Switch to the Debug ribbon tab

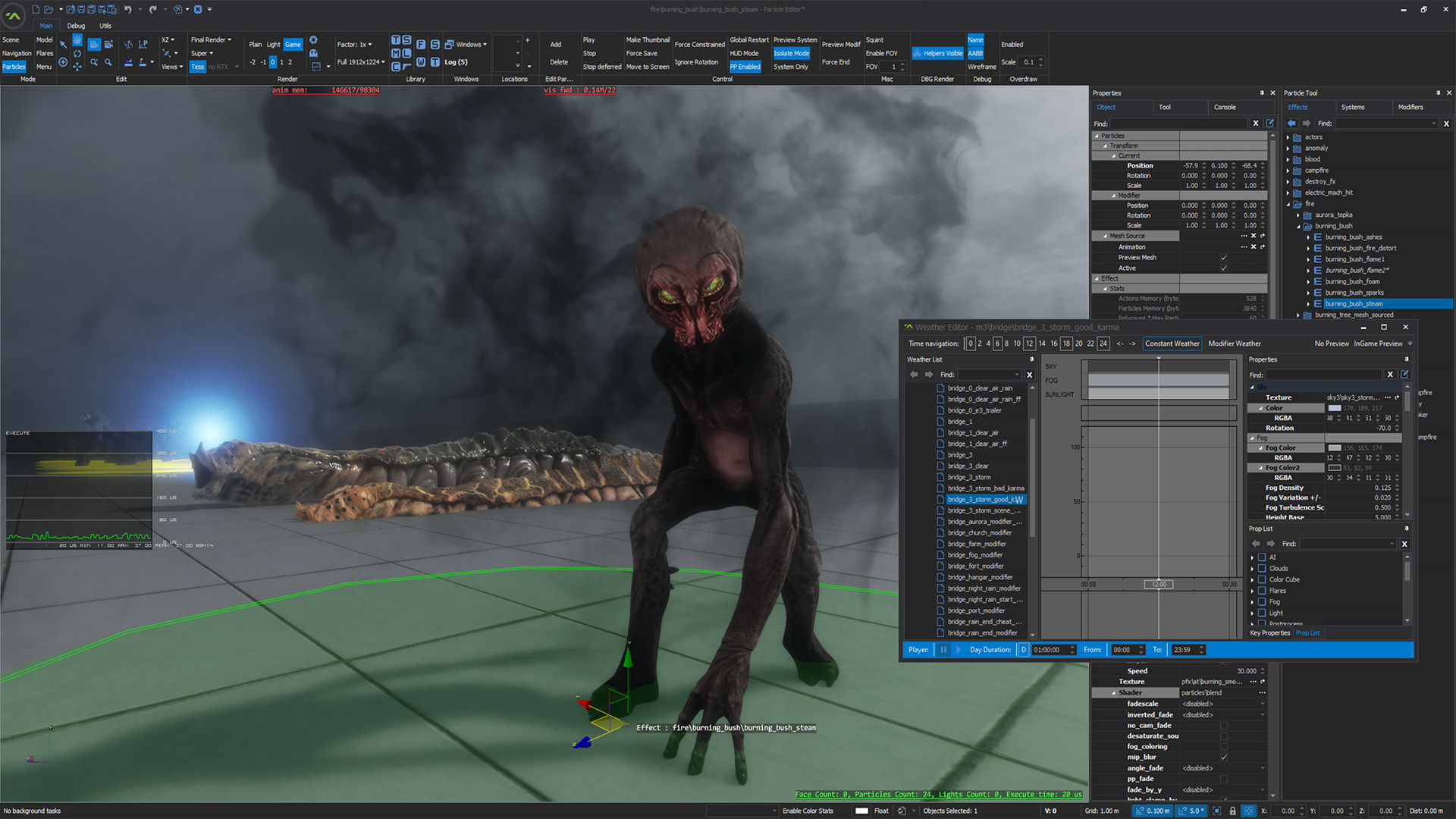[x=76, y=26]
